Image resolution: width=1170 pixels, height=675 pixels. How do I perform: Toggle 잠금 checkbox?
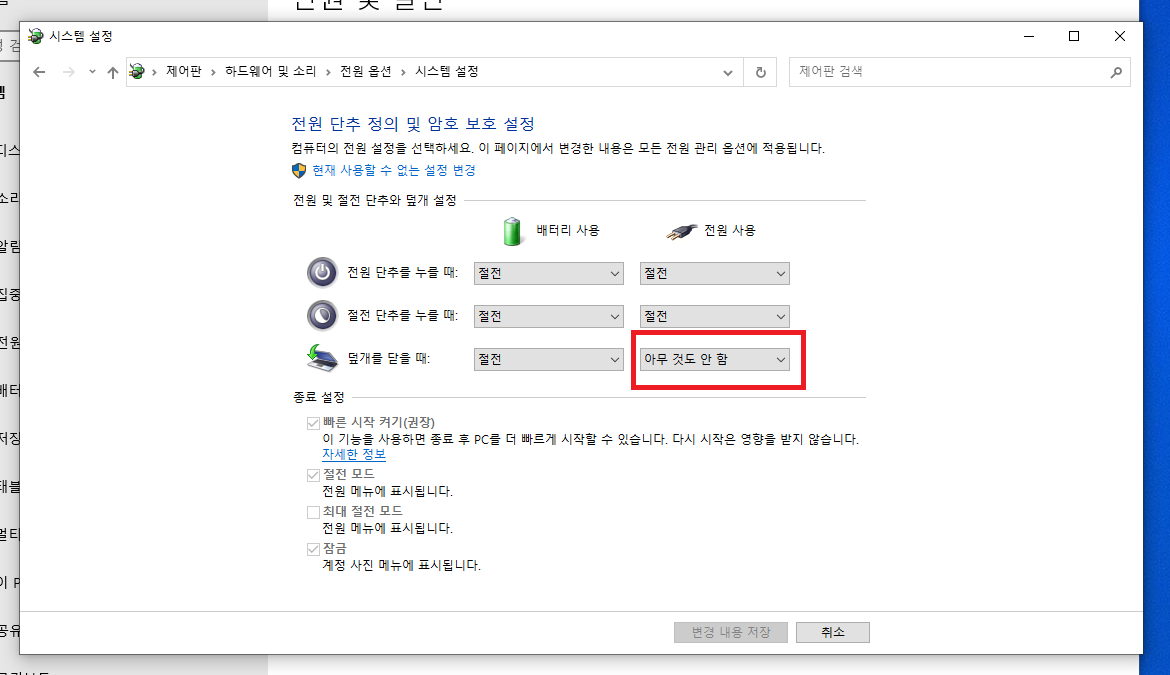[x=313, y=550]
